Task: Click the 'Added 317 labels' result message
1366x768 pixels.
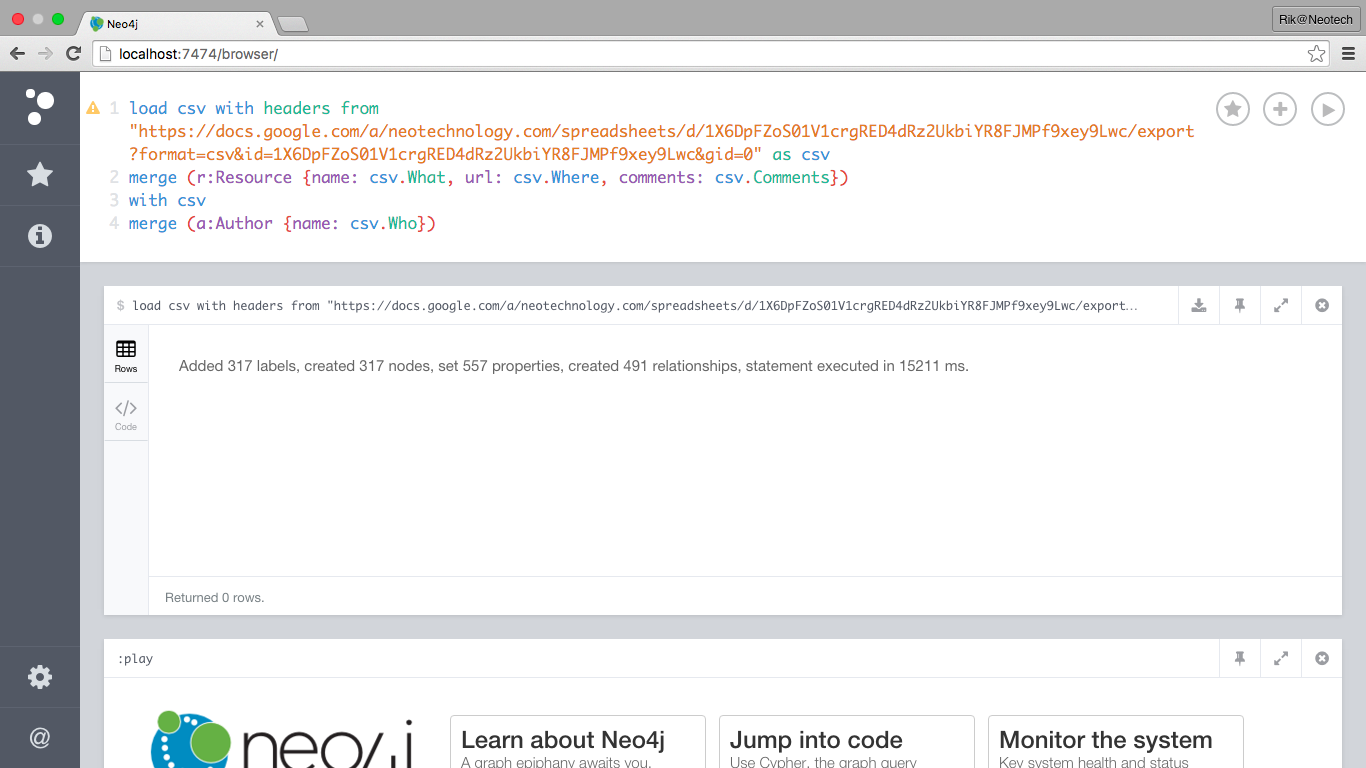Action: [574, 366]
